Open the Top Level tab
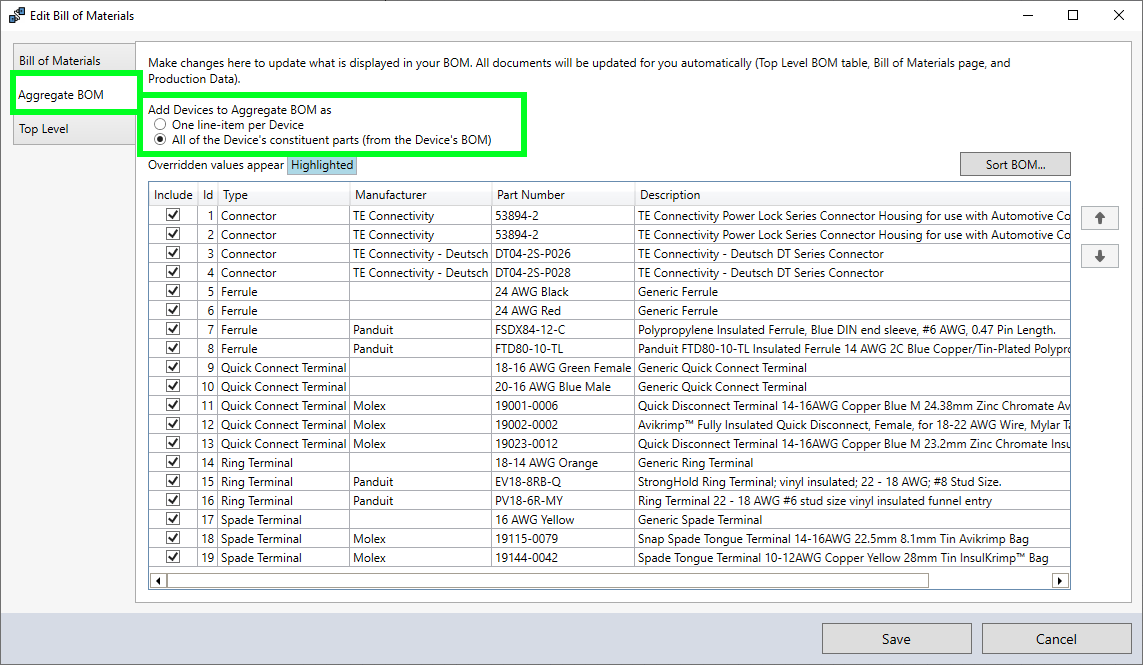Viewport: 1143px width, 665px height. [74, 128]
